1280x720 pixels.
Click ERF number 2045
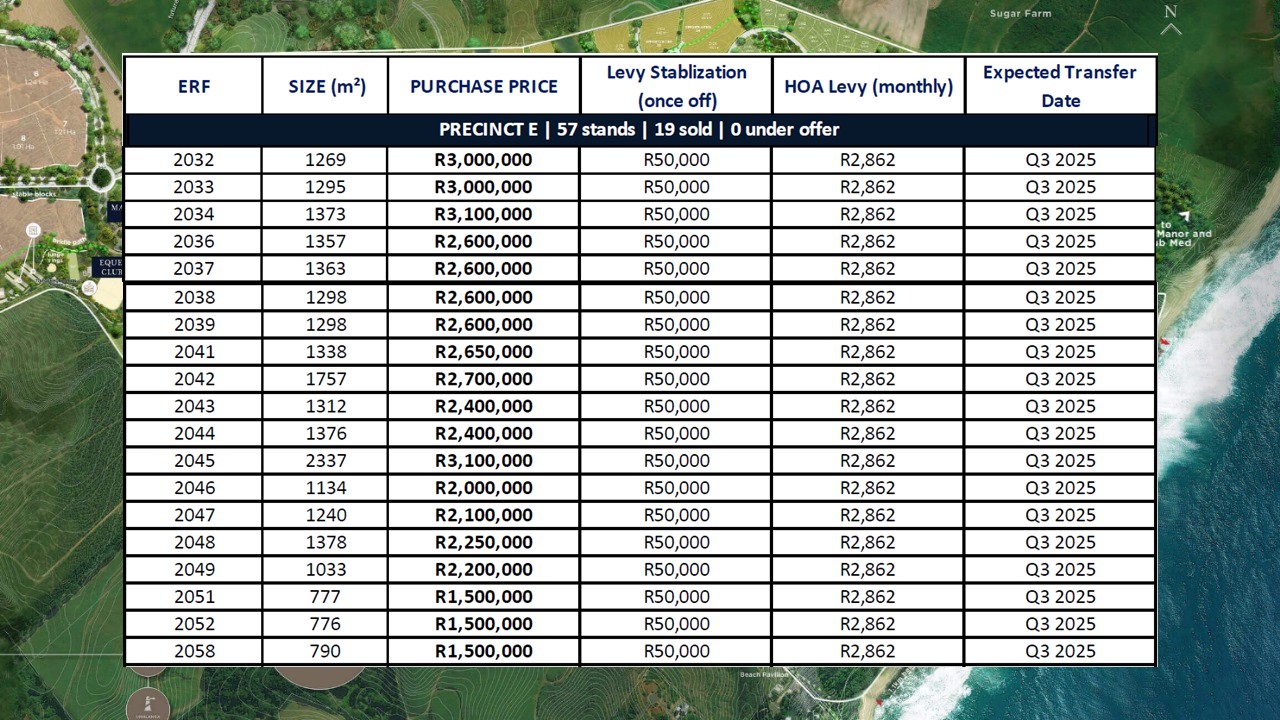(x=194, y=460)
